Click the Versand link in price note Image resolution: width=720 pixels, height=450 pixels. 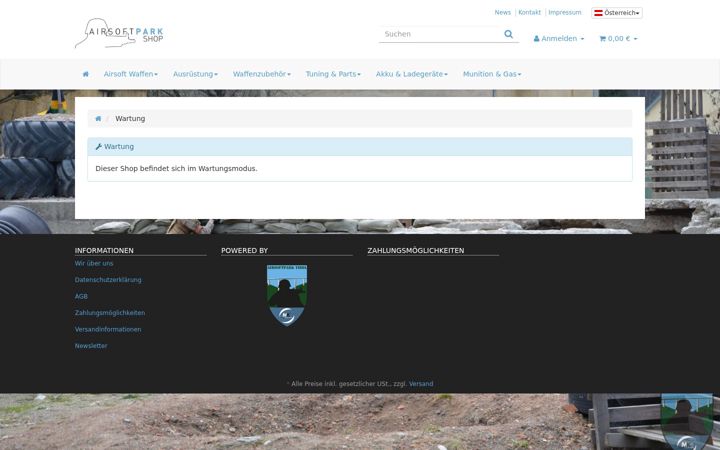click(x=421, y=383)
